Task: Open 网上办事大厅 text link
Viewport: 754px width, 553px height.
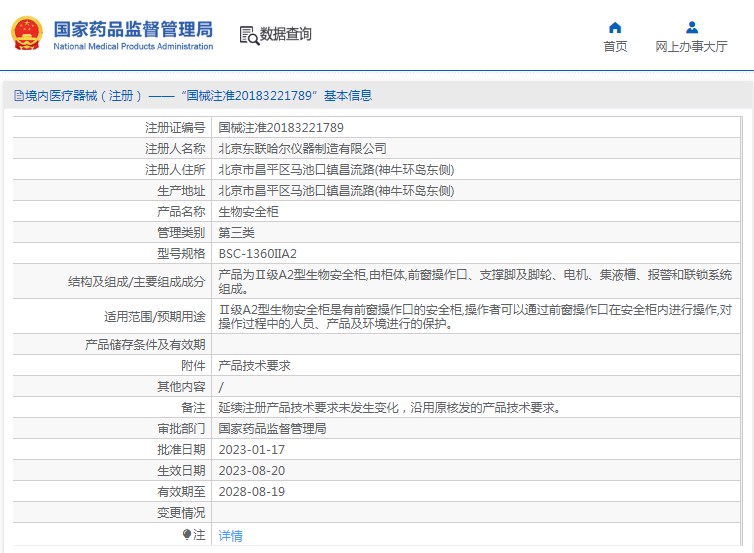Action: click(691, 47)
